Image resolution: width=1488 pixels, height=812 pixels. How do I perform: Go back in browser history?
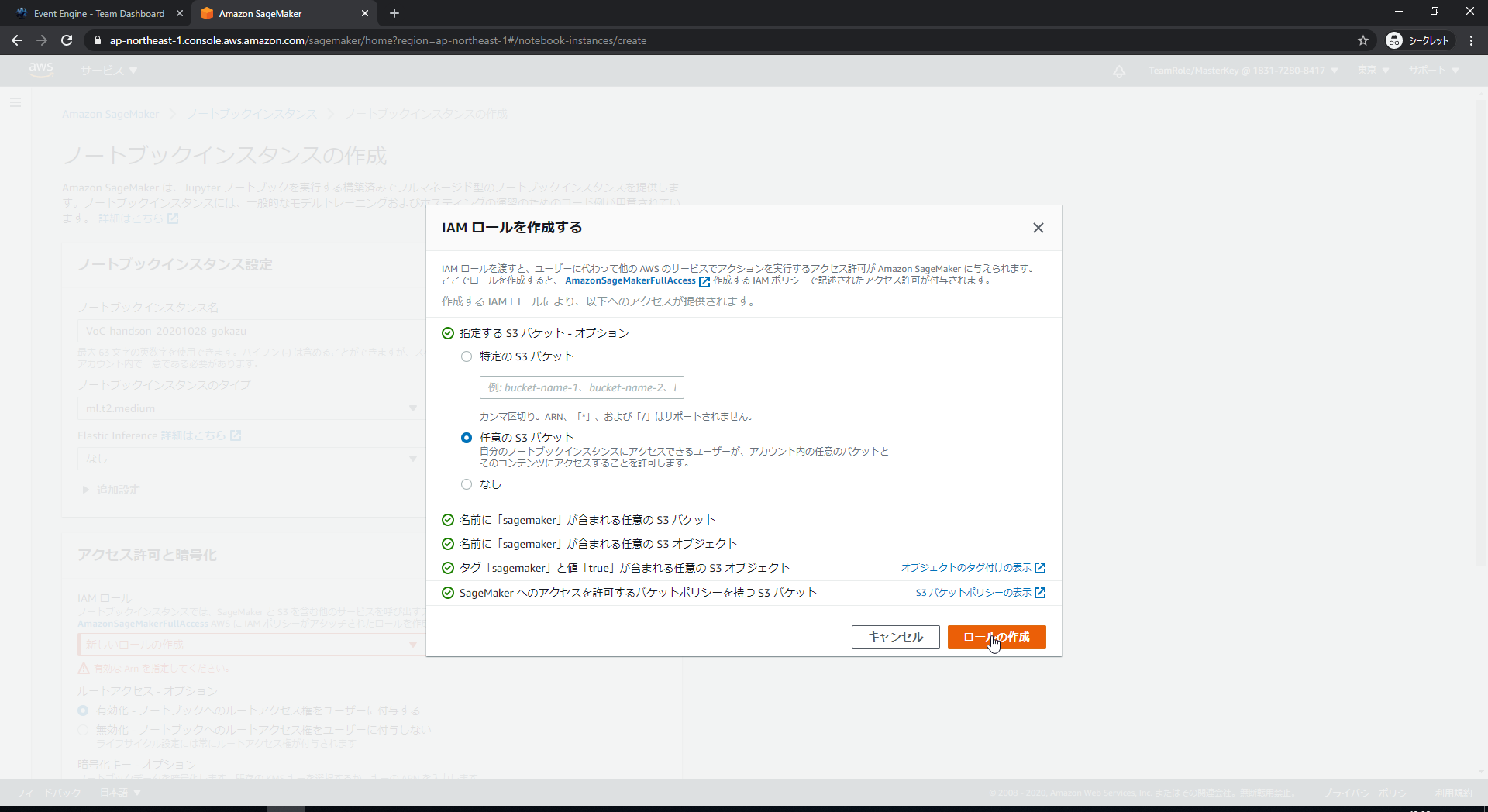(x=17, y=40)
